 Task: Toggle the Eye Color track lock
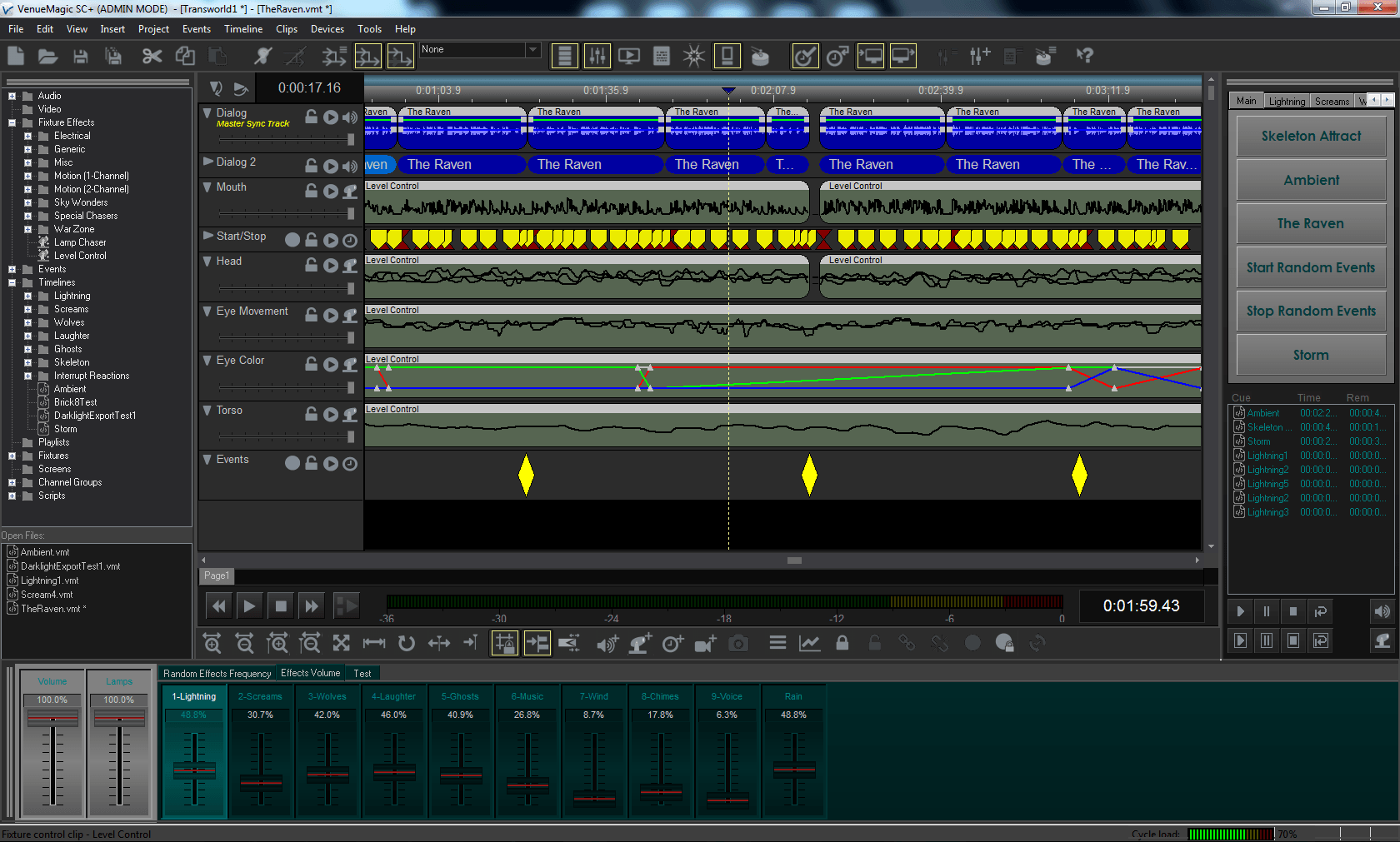311,364
